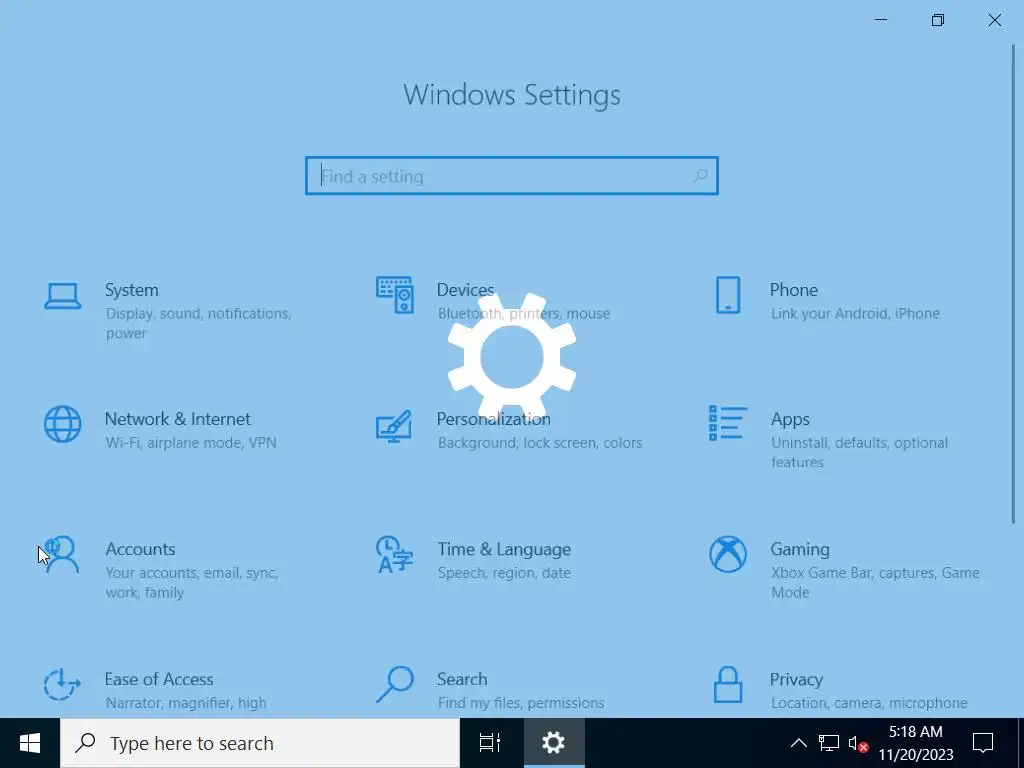Open the Devices keyboard-speaker icon
Screen dimensions: 1024x768
pos(395,295)
